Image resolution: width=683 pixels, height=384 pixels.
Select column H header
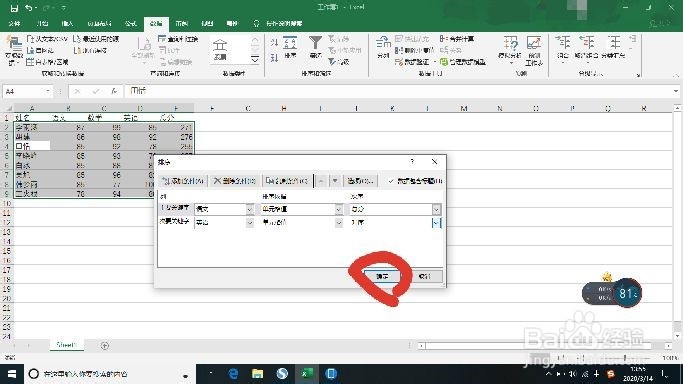click(x=284, y=108)
